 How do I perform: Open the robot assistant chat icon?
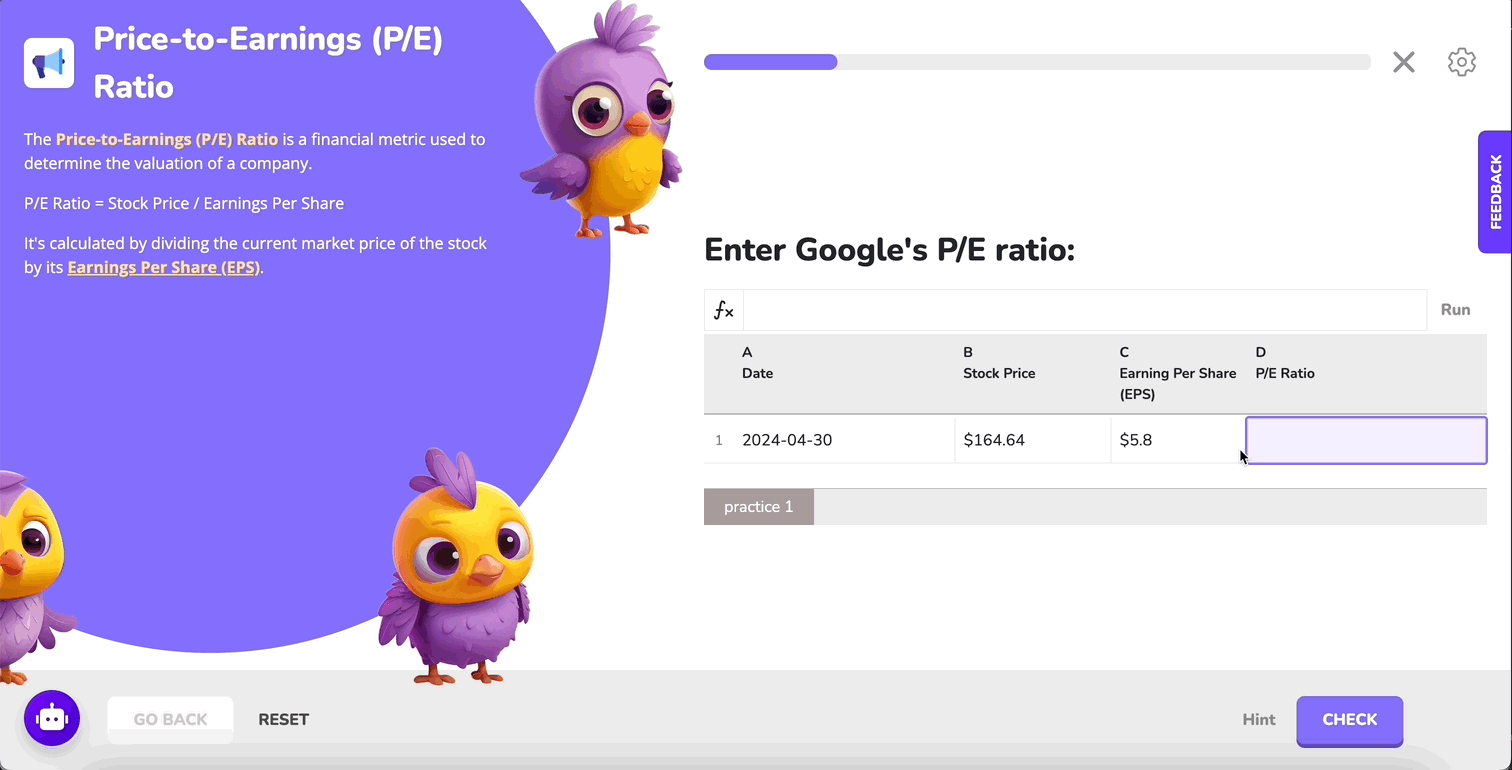pyautogui.click(x=52, y=718)
